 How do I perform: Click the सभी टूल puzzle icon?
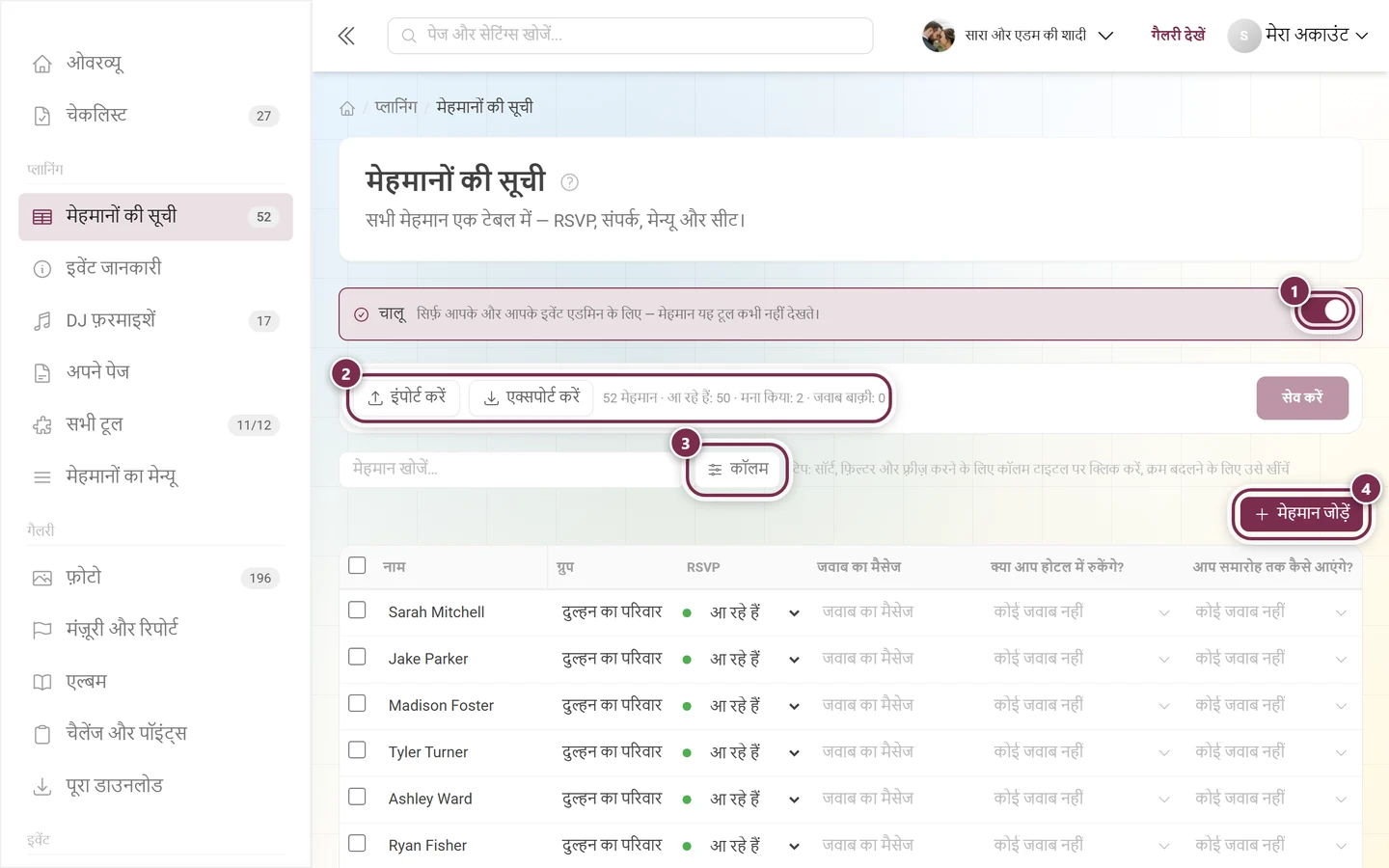click(x=42, y=425)
